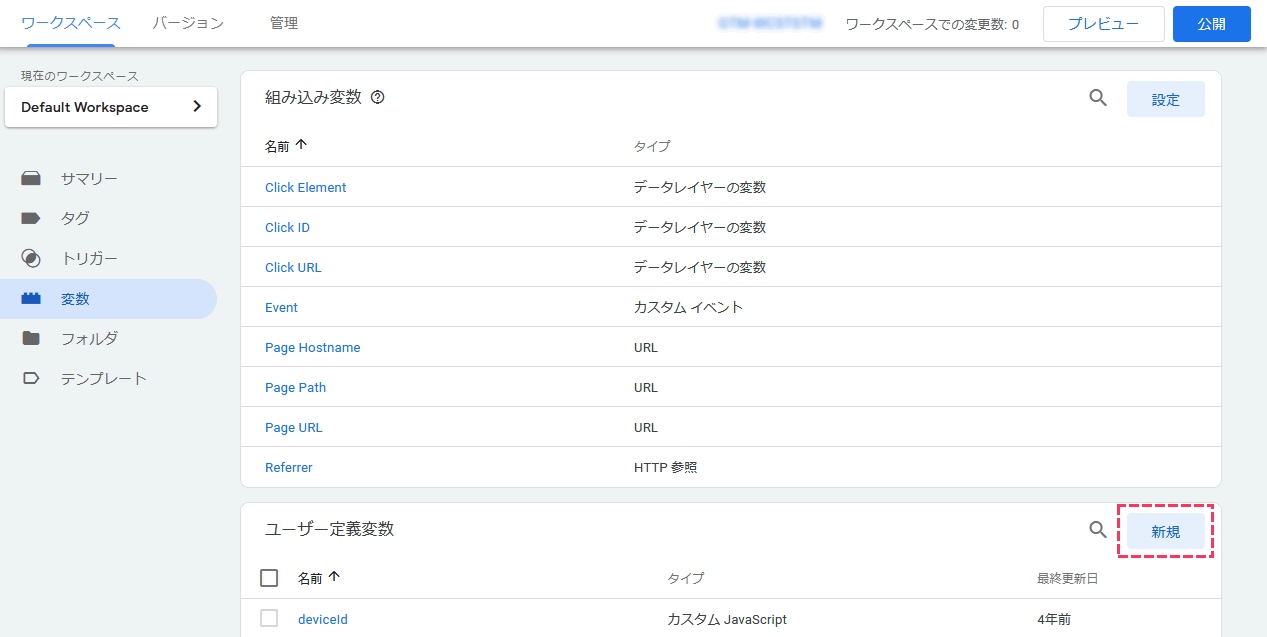Click the built-in variables search magnifier

coord(1097,98)
